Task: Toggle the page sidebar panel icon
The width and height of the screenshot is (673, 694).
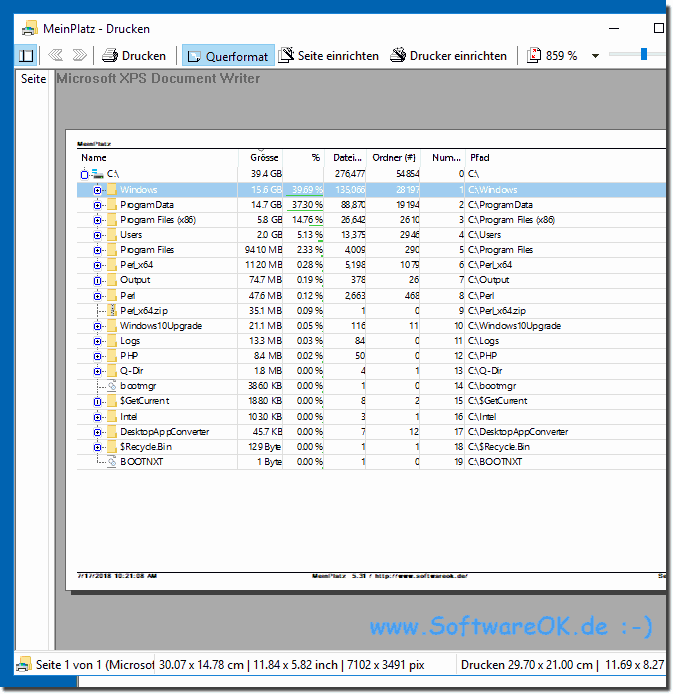Action: [x=26, y=55]
